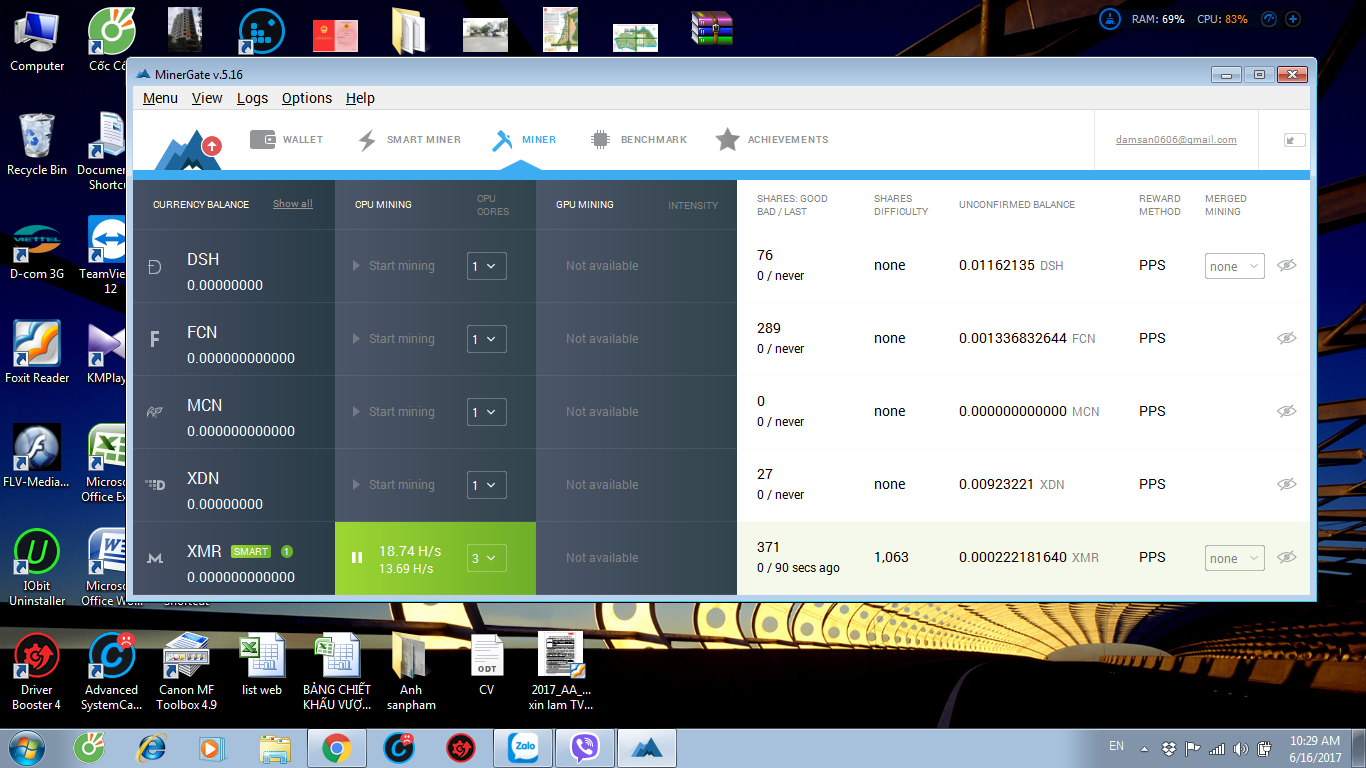1366x768 pixels.
Task: Select the D-com 3G desktop shortcut
Action: (37, 250)
